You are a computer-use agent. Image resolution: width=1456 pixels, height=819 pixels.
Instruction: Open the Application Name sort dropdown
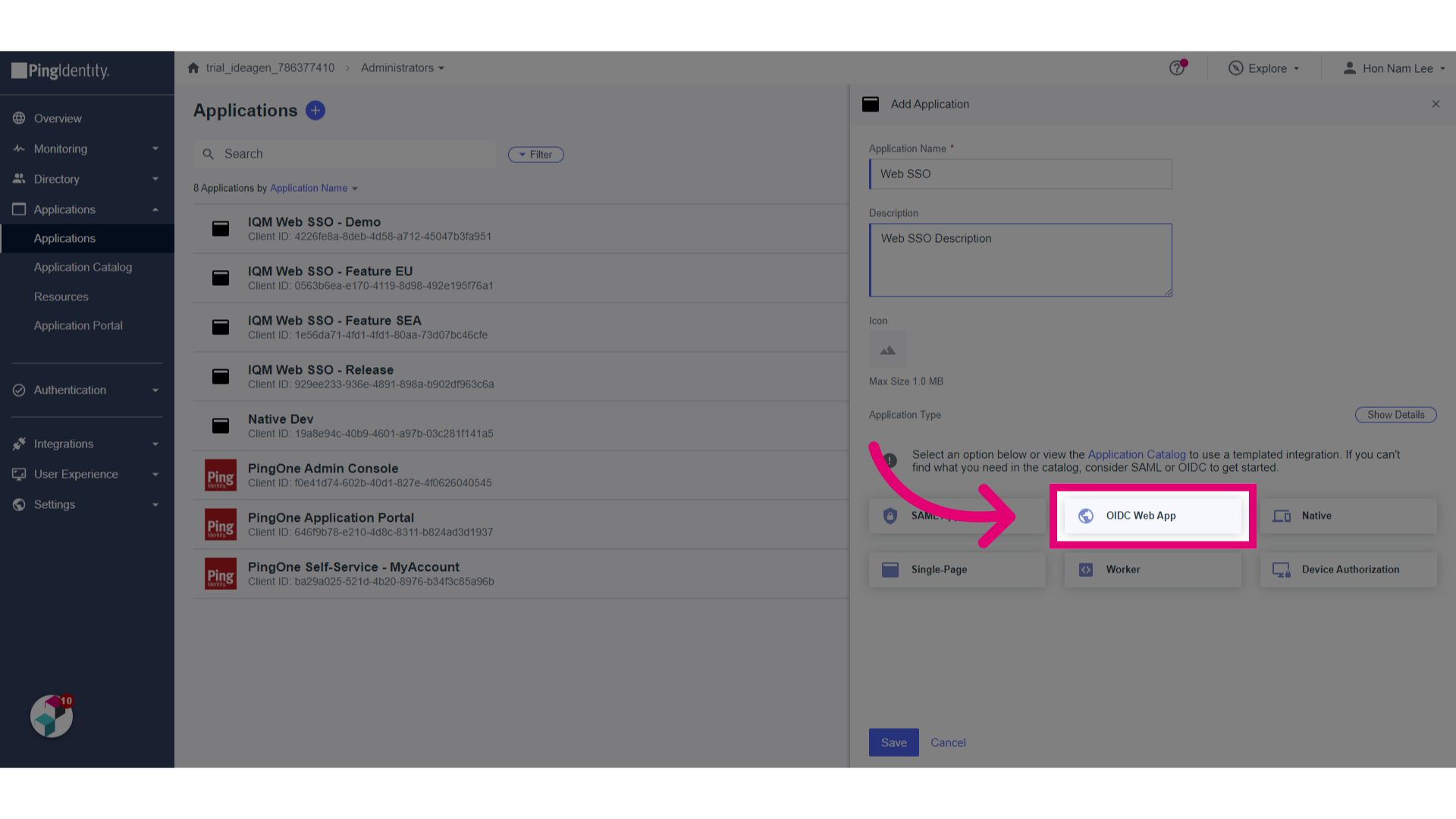[314, 188]
